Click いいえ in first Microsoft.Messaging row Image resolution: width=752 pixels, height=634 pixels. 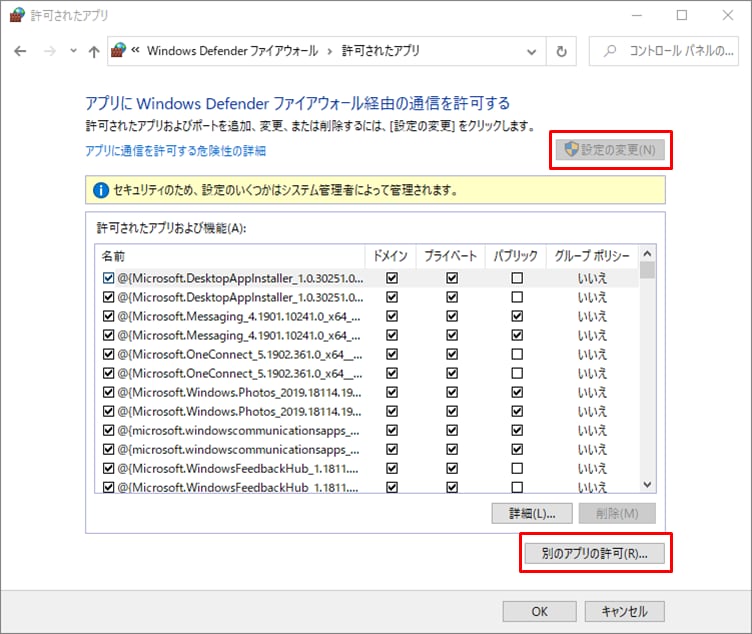click(x=592, y=317)
